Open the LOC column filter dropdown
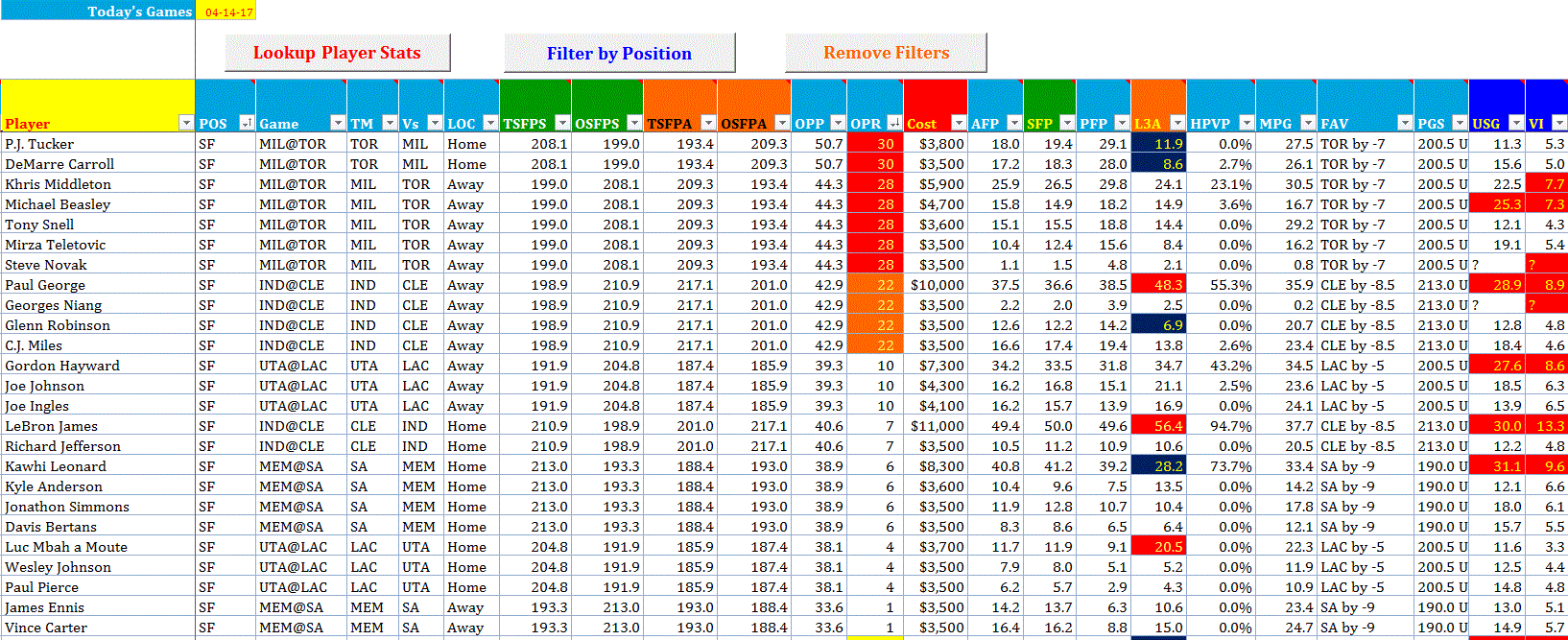1568x640 pixels. [x=490, y=123]
